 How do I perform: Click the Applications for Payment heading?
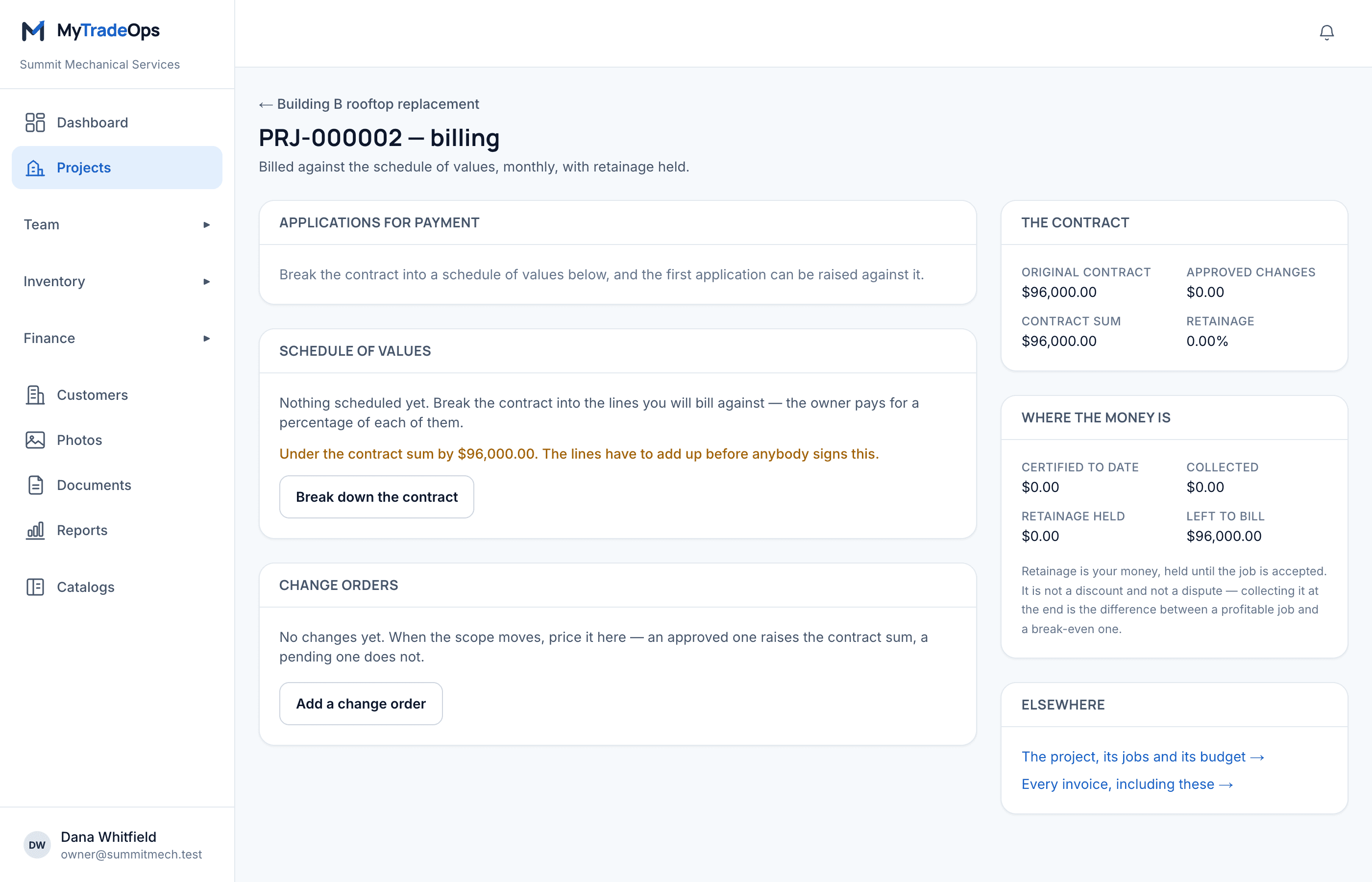click(x=379, y=223)
